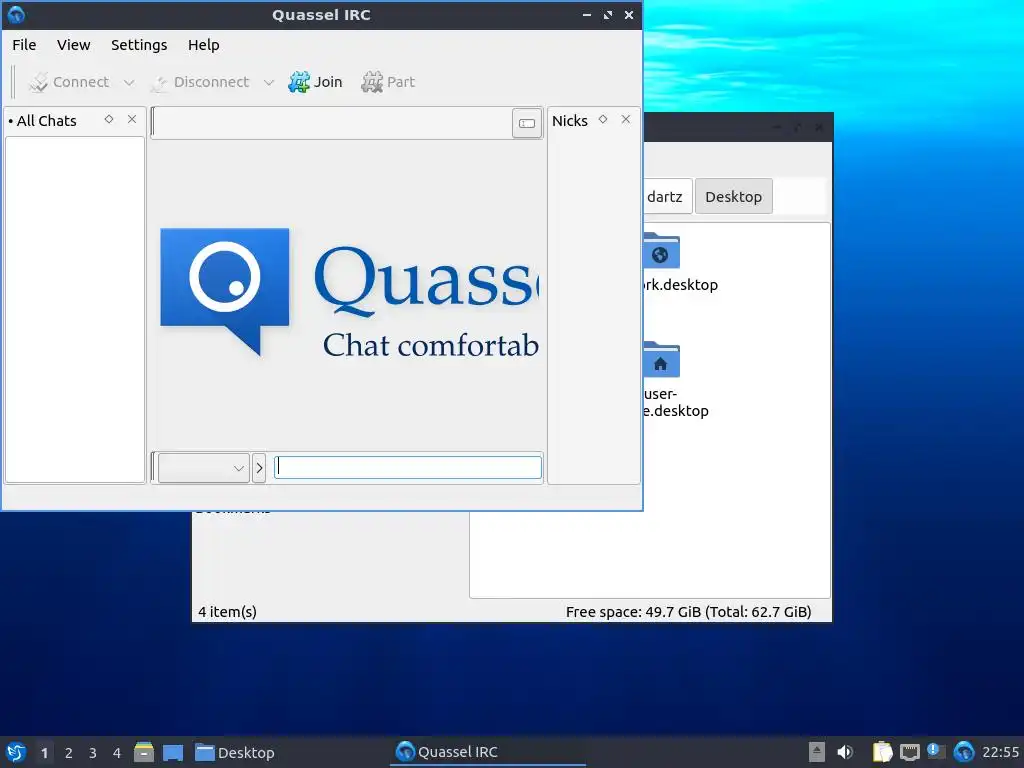
Task: Click the 22:55 clock on the panel
Action: point(1000,752)
